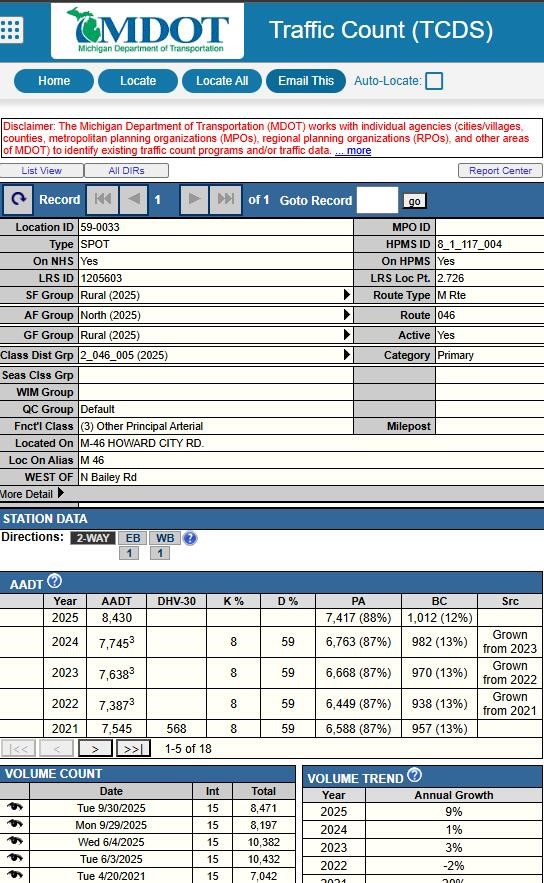544x883 pixels.
Task: Open the Volume Trend help icon
Action: pyautogui.click(x=414, y=775)
